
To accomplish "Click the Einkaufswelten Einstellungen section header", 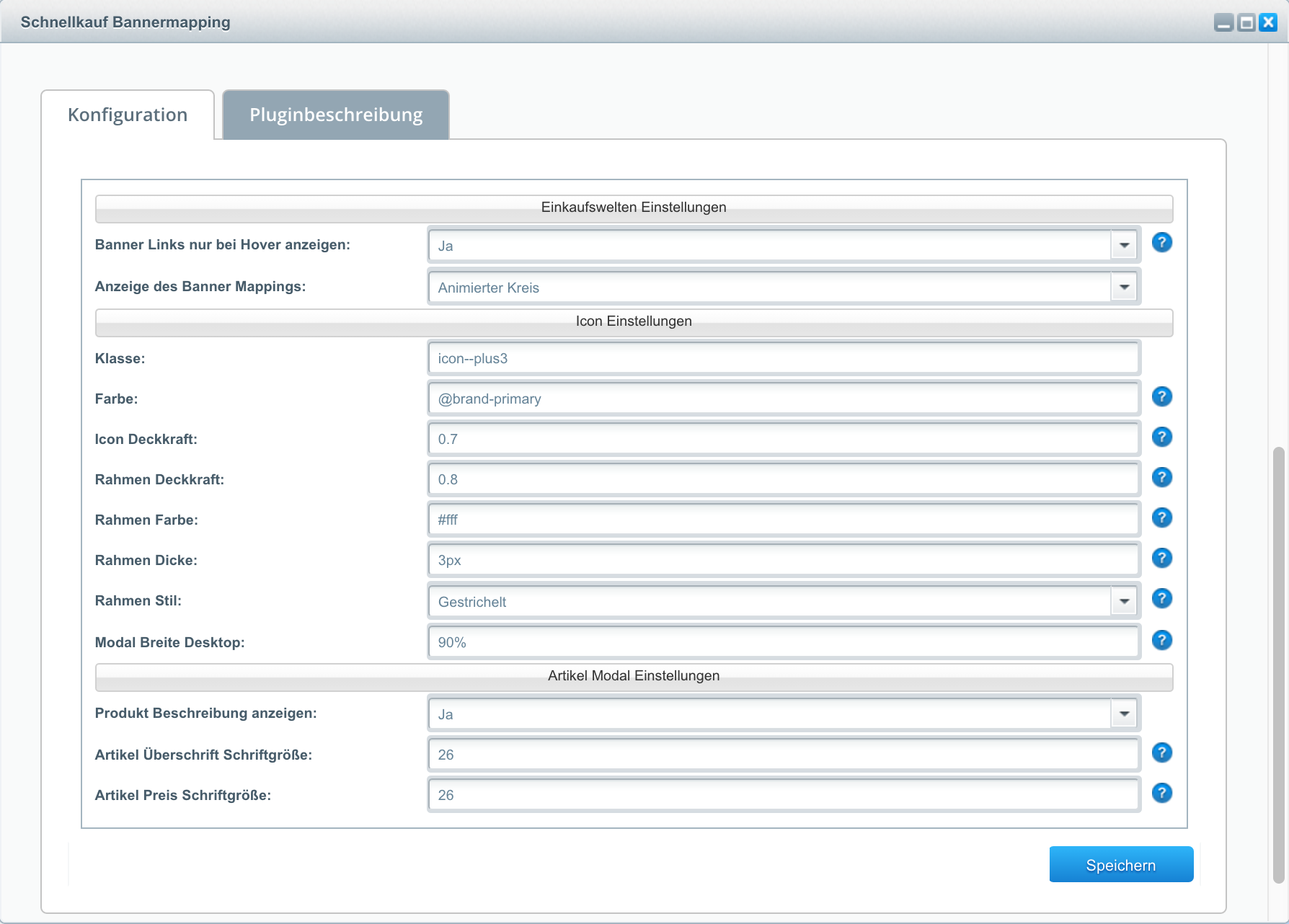I will click(634, 208).
